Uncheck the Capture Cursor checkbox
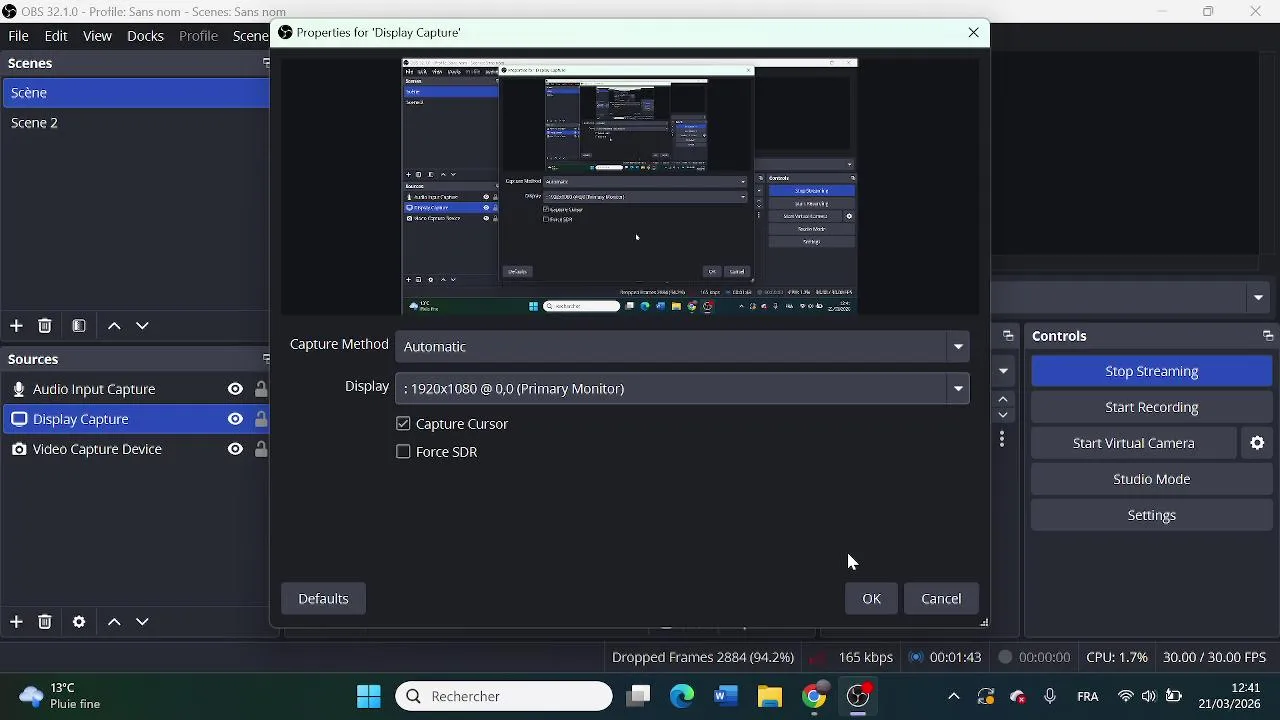 coord(403,424)
